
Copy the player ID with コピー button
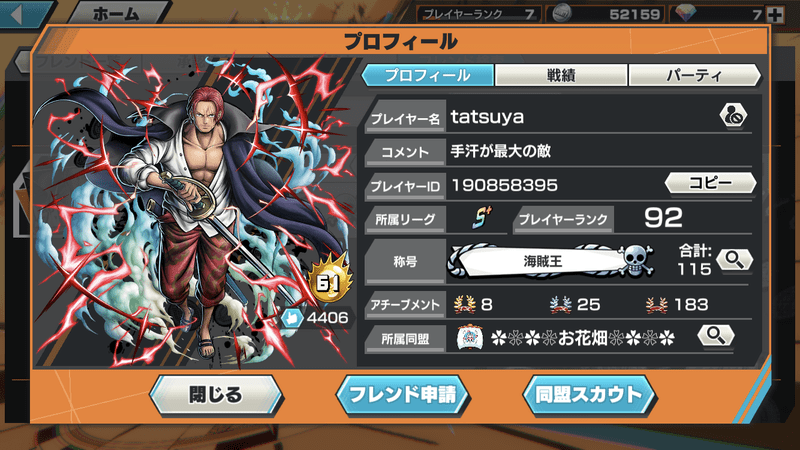pos(710,183)
